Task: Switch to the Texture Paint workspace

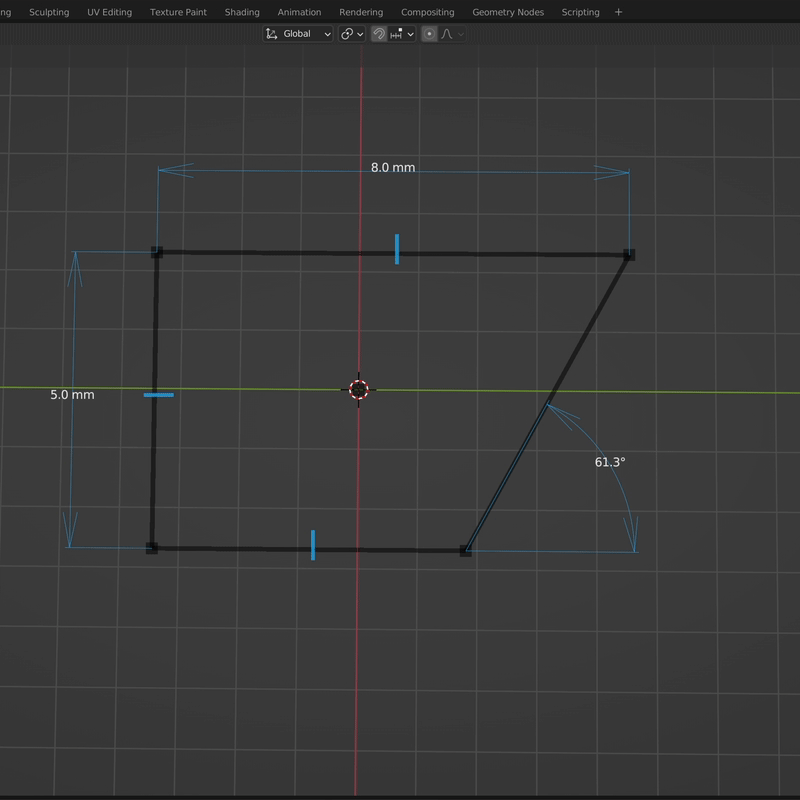Action: pyautogui.click(x=178, y=12)
